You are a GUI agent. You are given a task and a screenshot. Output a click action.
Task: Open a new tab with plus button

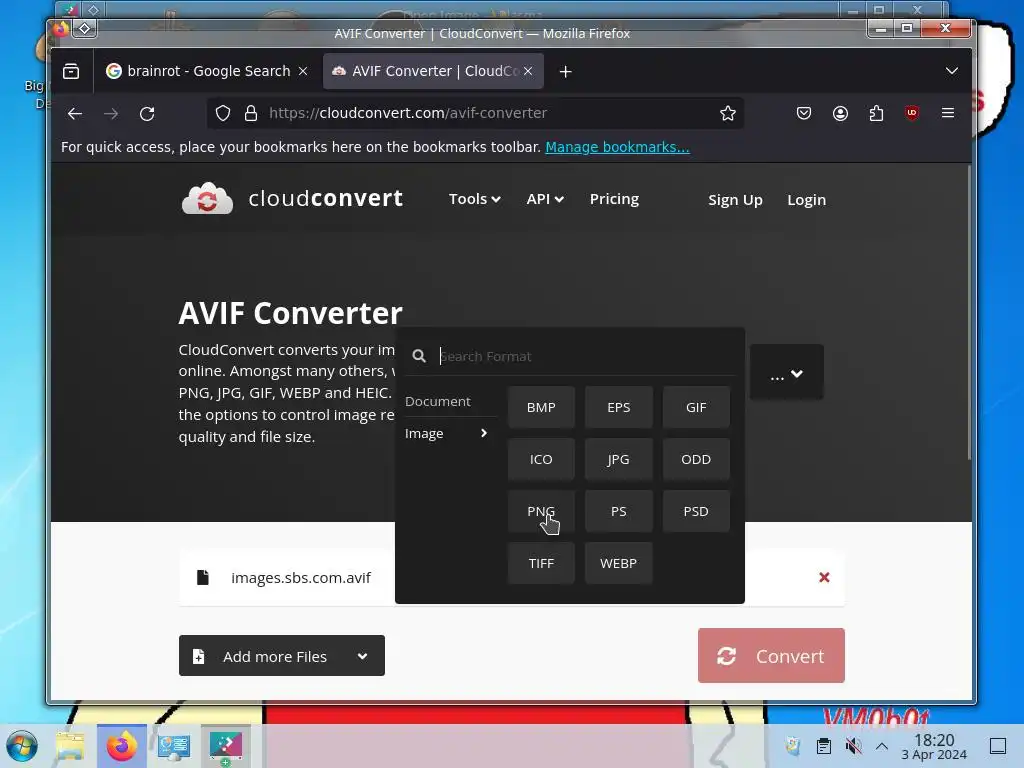pyautogui.click(x=566, y=72)
